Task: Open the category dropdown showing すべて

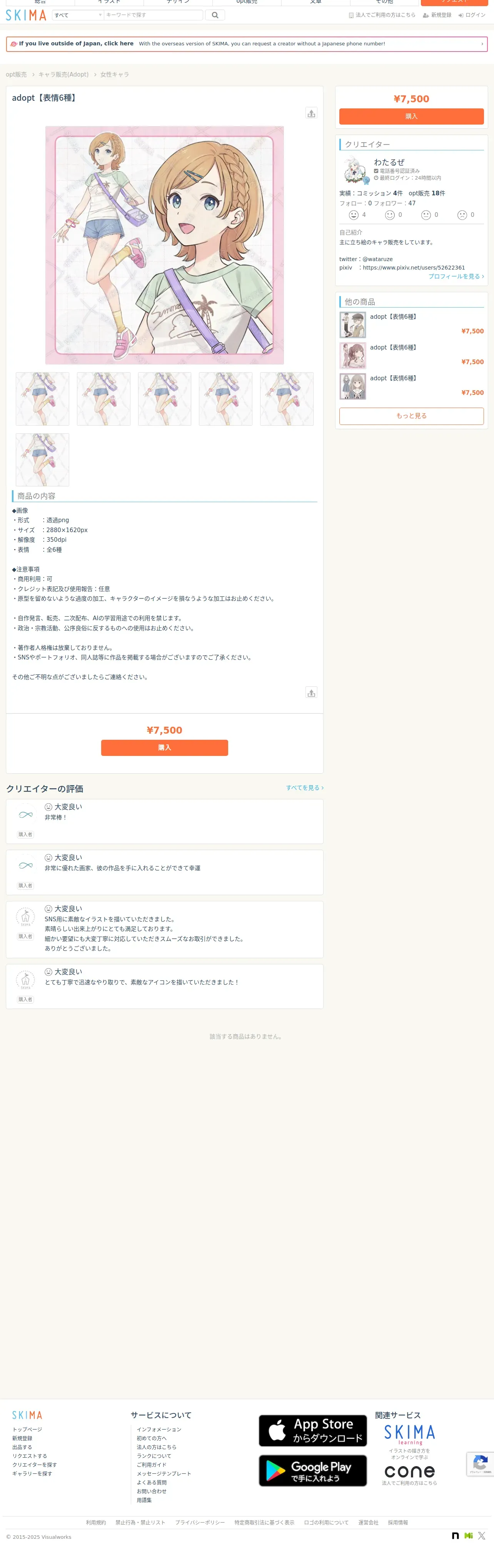Action: pyautogui.click(x=77, y=15)
